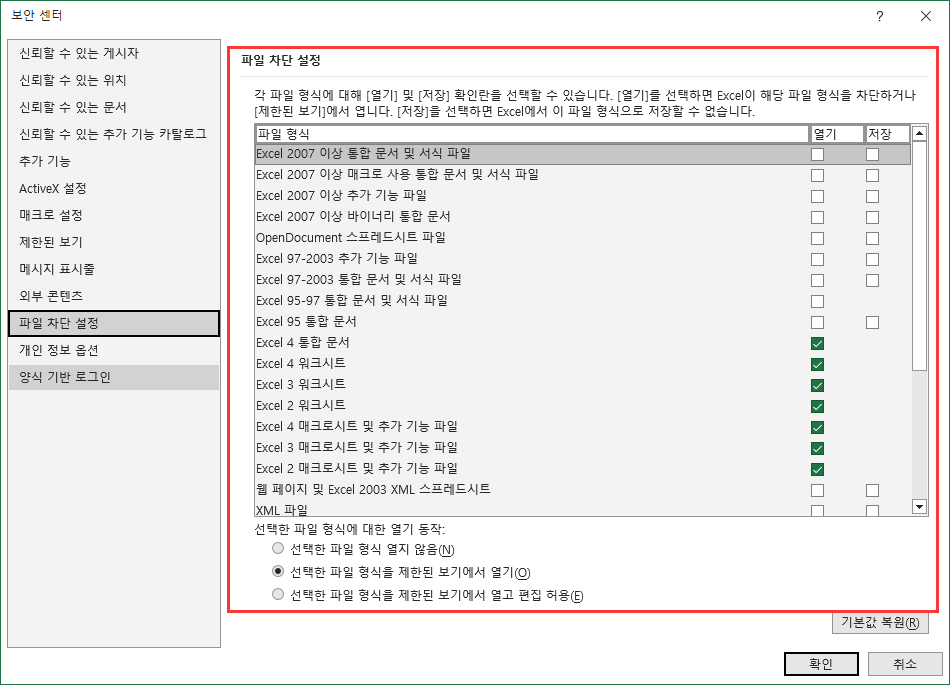950x685 pixels.
Task: Select 제한된 보기에서 열고 편집 허용 option
Action: point(278,593)
